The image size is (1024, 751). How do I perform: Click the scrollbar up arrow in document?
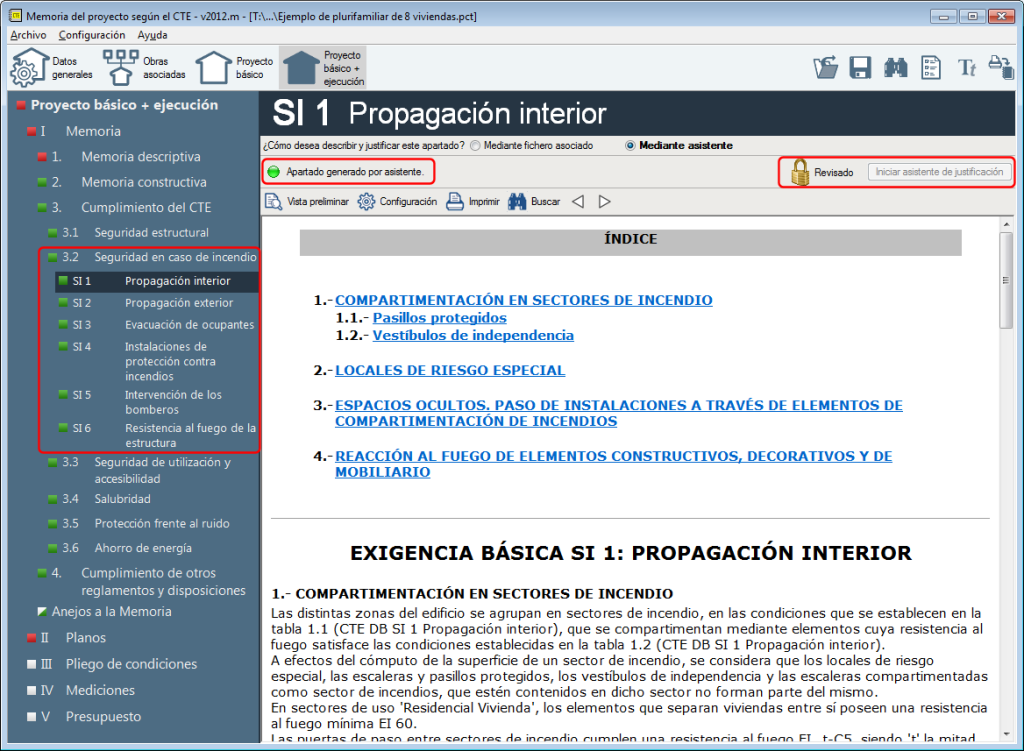point(1006,224)
